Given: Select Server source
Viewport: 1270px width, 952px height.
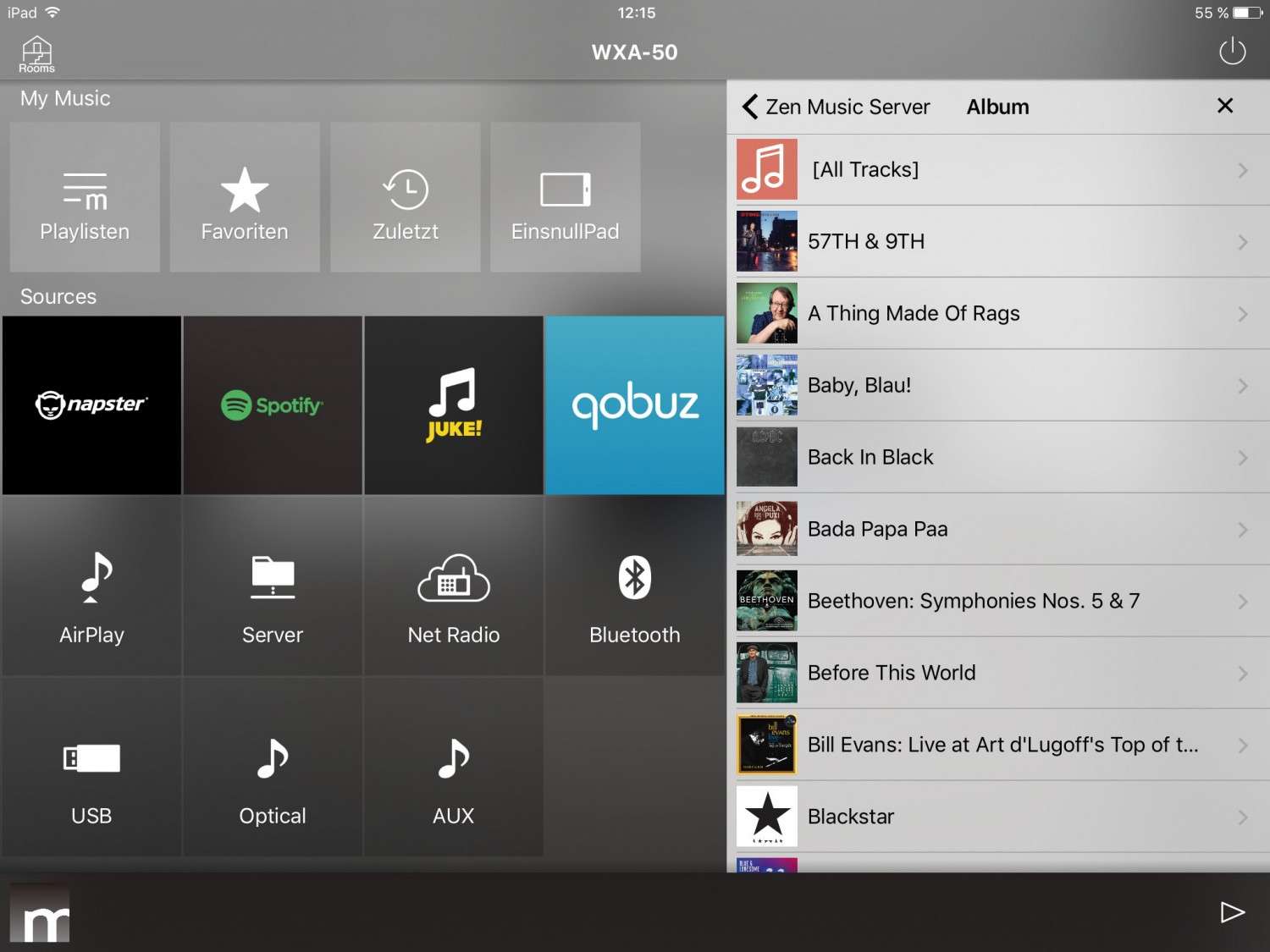Looking at the screenshot, I should pyautogui.click(x=273, y=586).
